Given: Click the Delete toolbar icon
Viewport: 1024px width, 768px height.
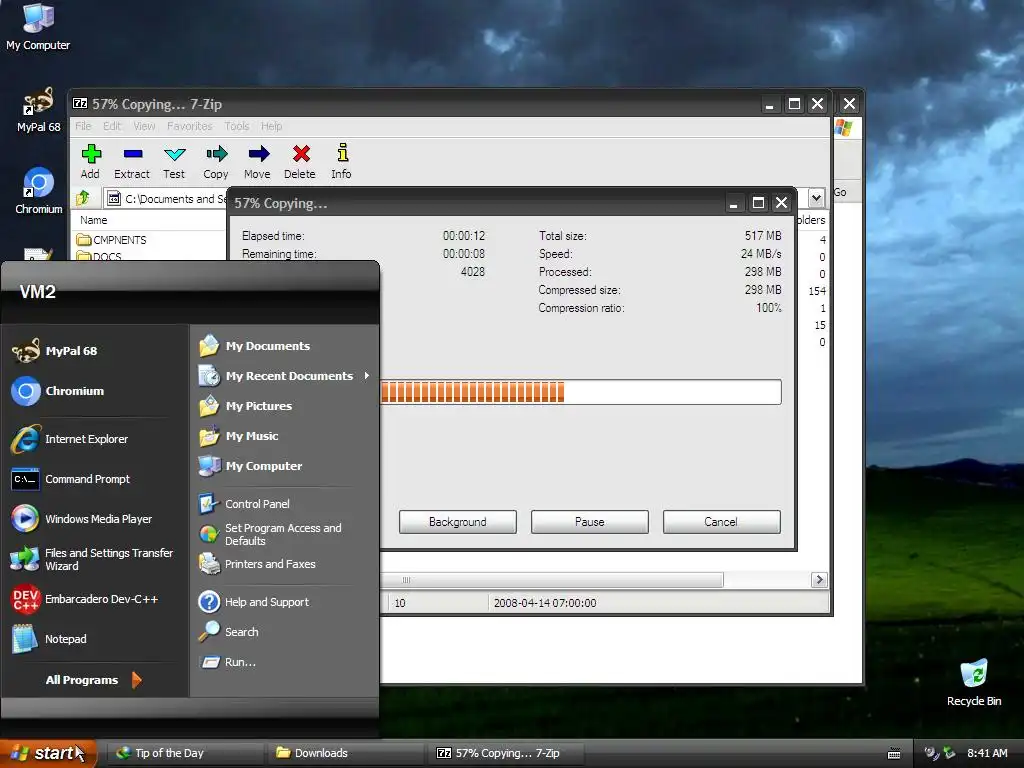Looking at the screenshot, I should point(300,161).
